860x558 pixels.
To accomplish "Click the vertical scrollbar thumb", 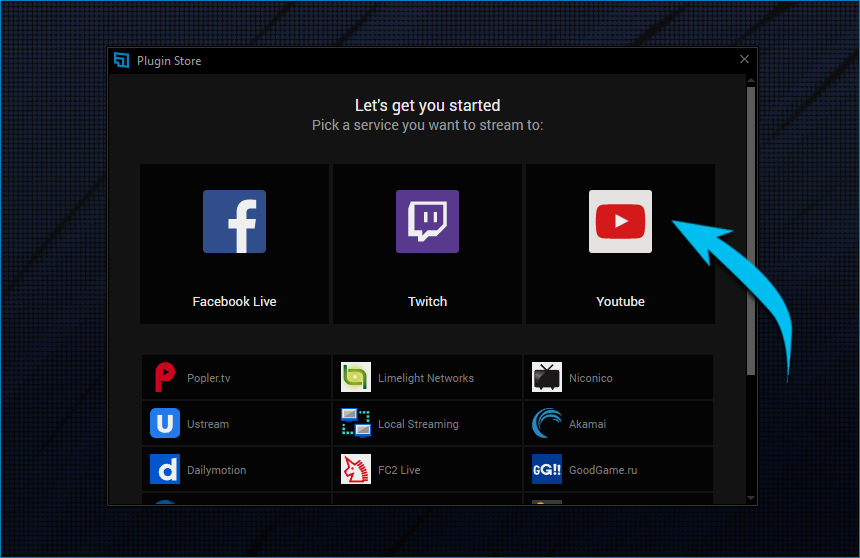I will pyautogui.click(x=751, y=230).
